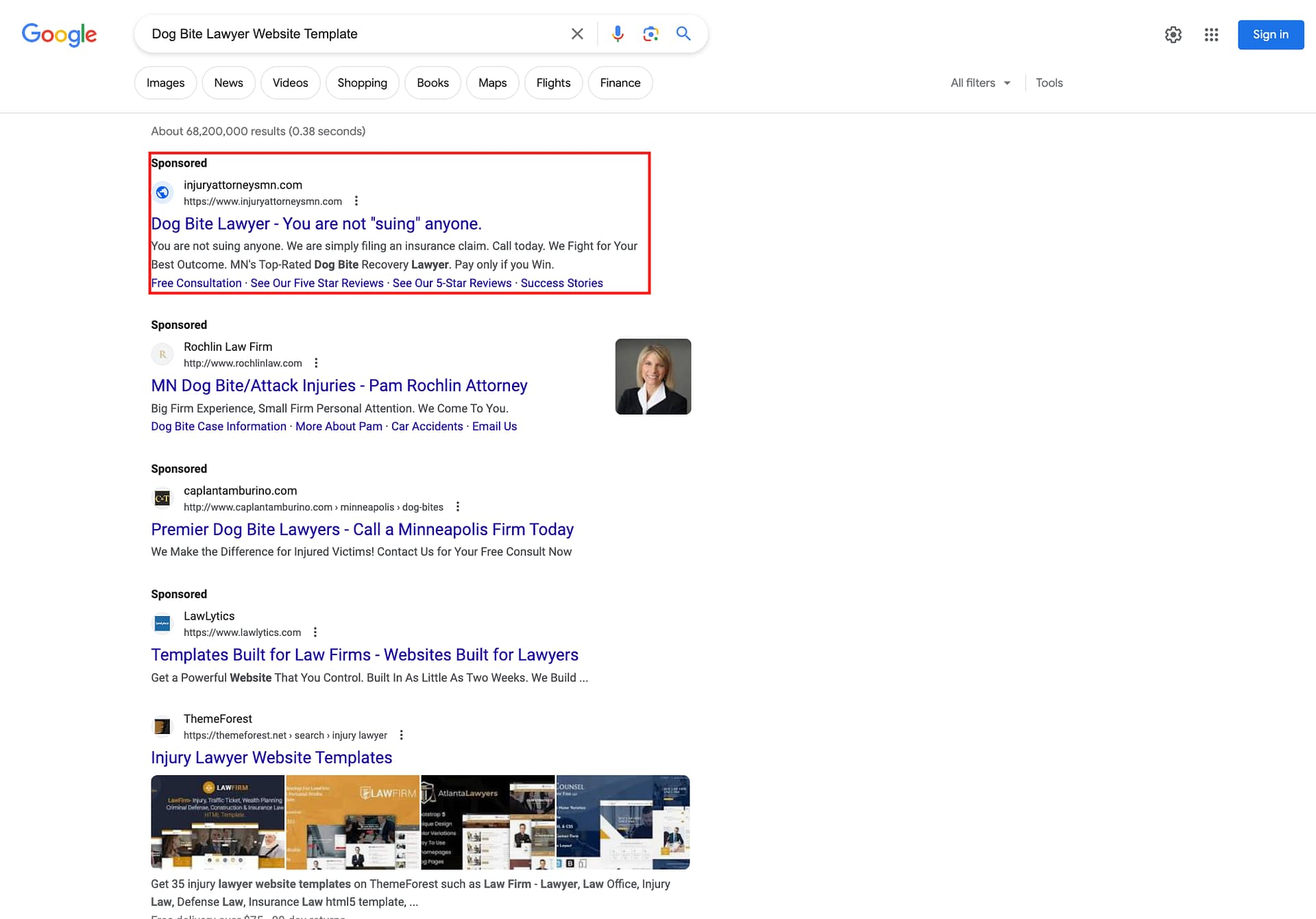This screenshot has width=1316, height=919.
Task: Click the dark LawFirm template thumbnail
Action: (217, 822)
